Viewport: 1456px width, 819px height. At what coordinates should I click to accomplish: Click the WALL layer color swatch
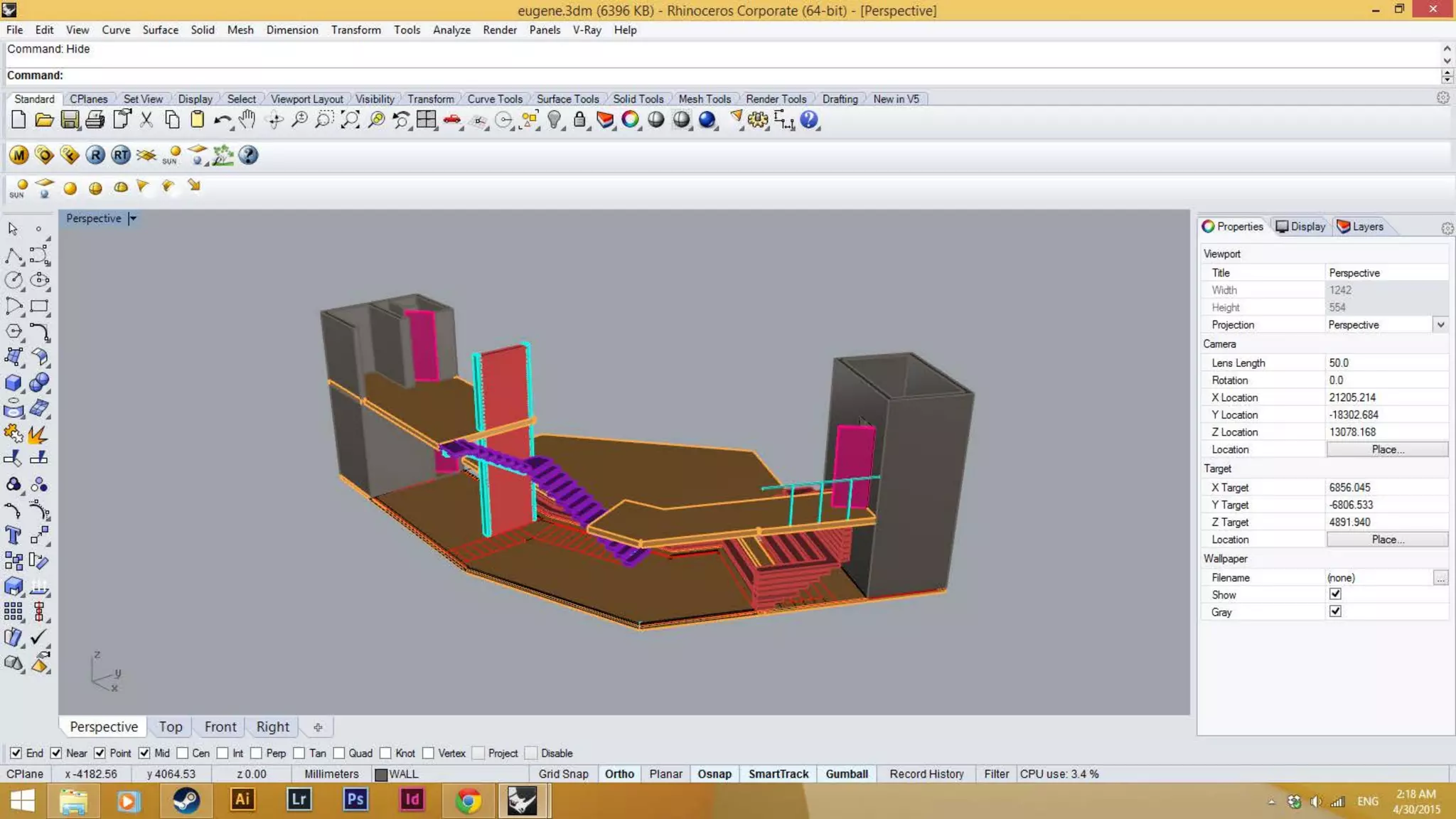(381, 774)
